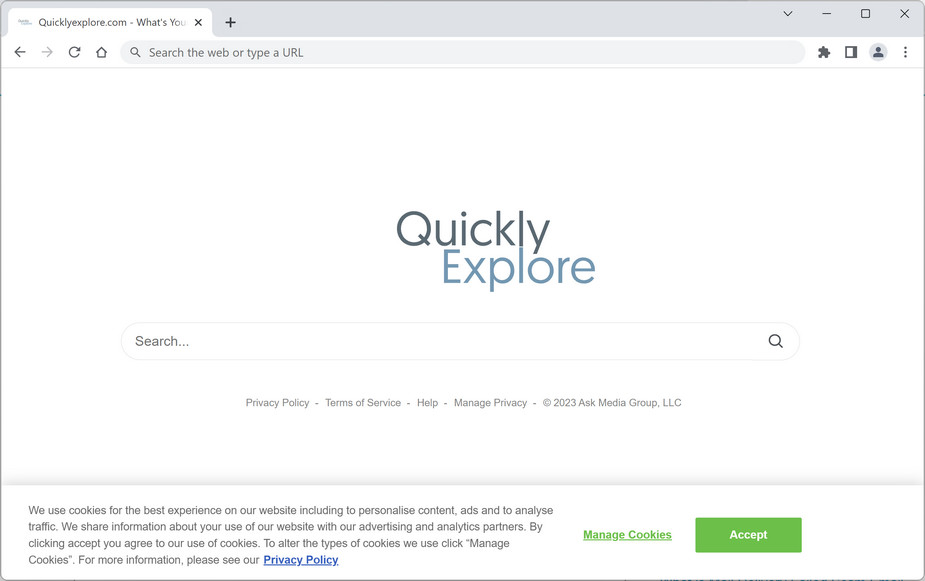Reload the page with the refresh icon
Screen dimensions: 925x581
(x=74, y=52)
